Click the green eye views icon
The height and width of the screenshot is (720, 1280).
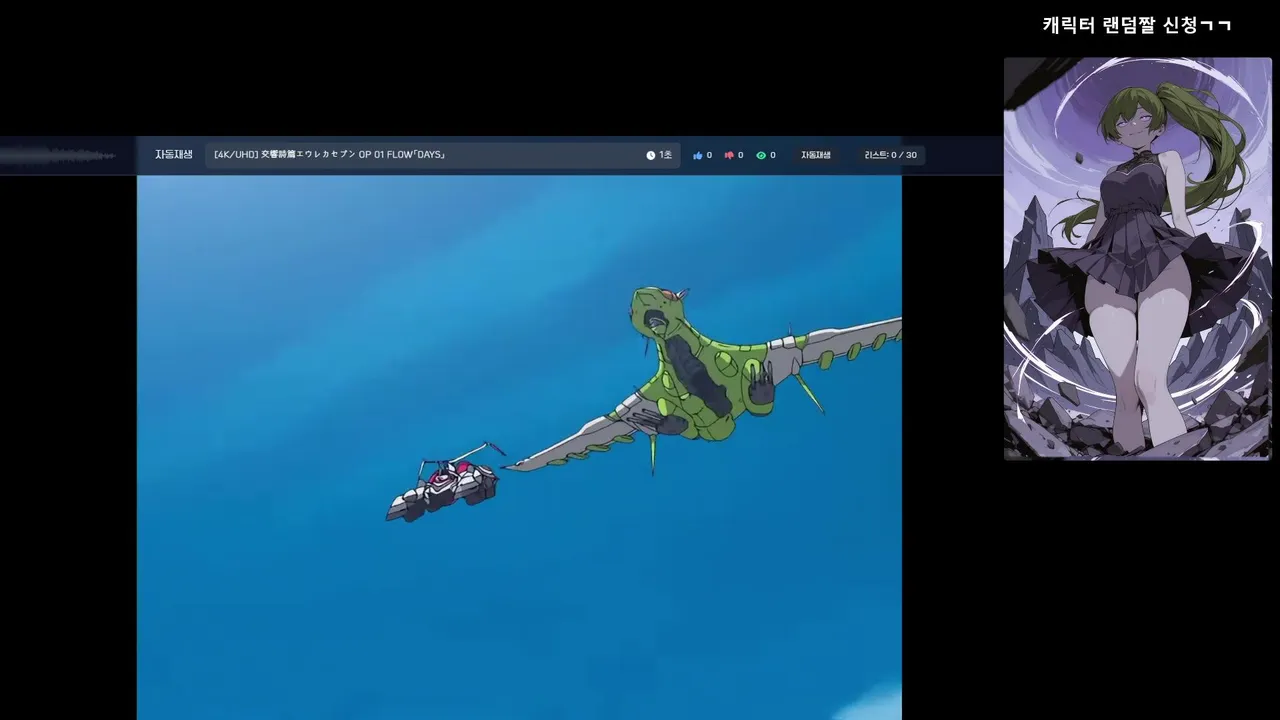coord(761,156)
